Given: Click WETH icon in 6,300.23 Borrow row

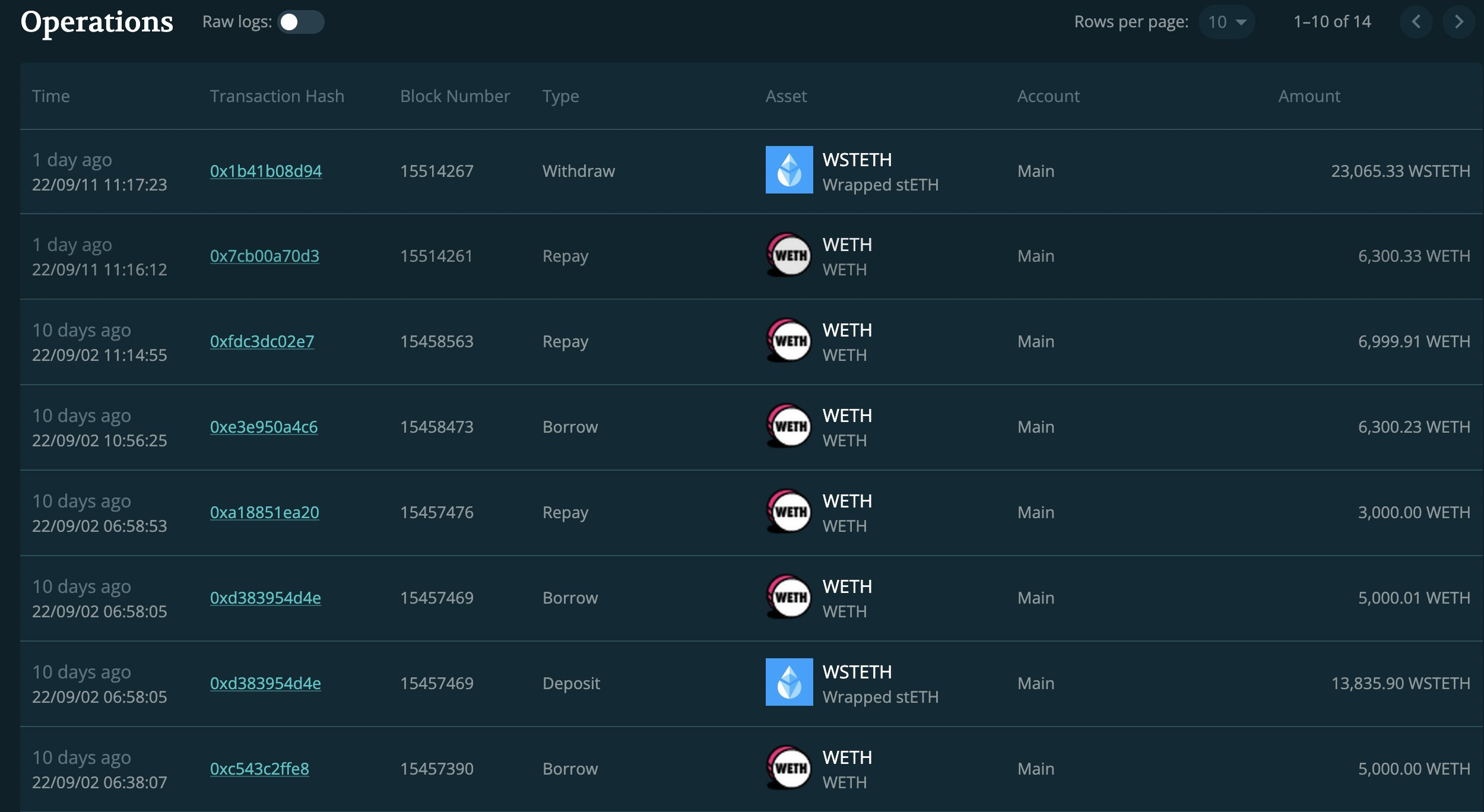Looking at the screenshot, I should click(789, 426).
